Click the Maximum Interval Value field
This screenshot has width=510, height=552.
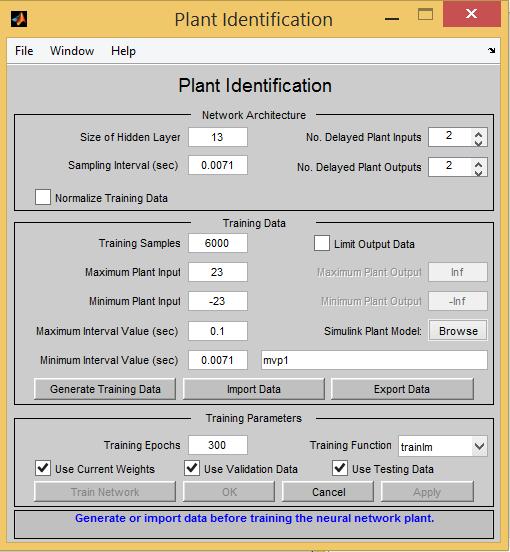tap(218, 331)
